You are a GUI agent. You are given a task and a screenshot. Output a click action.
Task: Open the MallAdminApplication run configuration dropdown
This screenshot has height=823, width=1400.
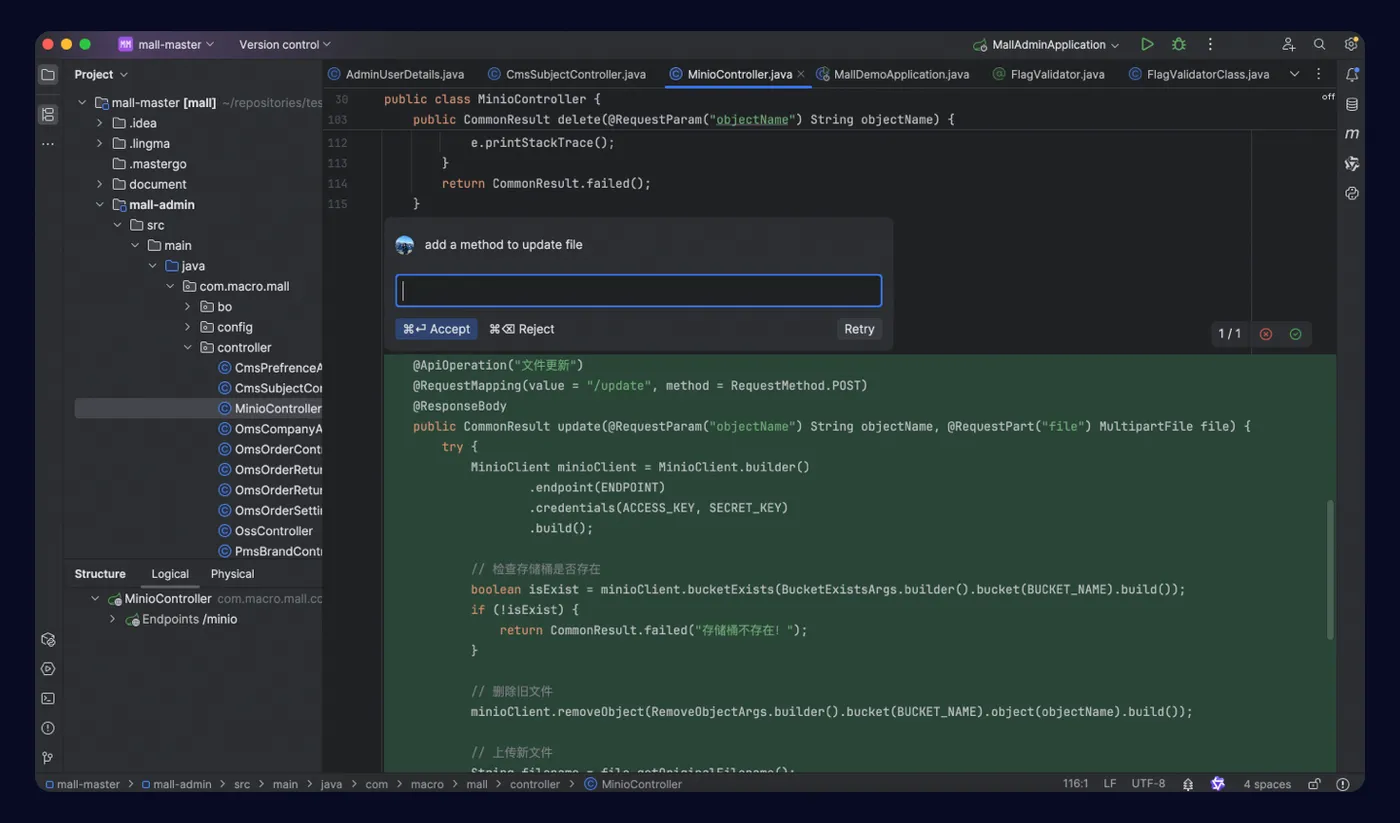(x=1047, y=44)
